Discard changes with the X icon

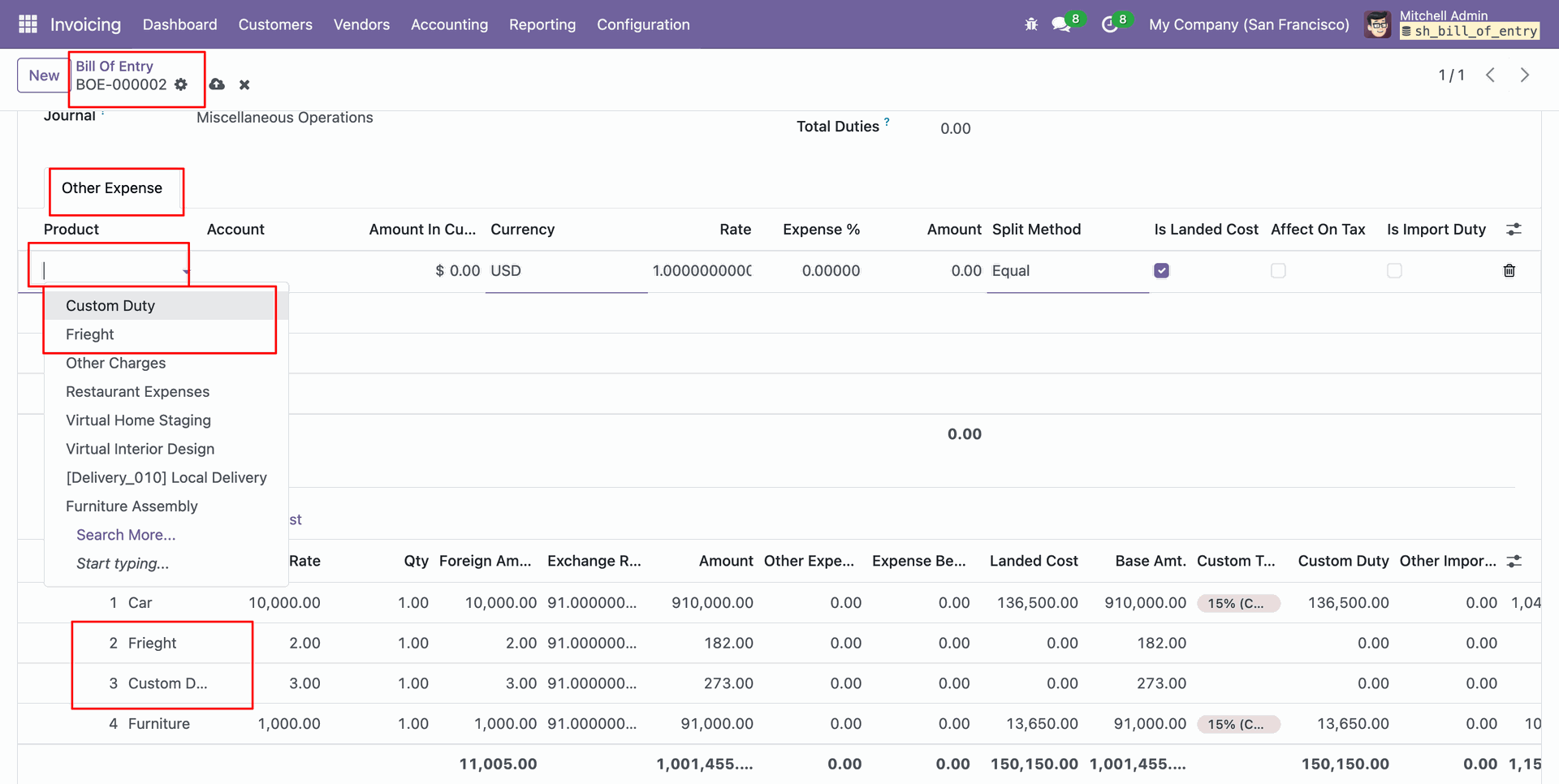244,84
